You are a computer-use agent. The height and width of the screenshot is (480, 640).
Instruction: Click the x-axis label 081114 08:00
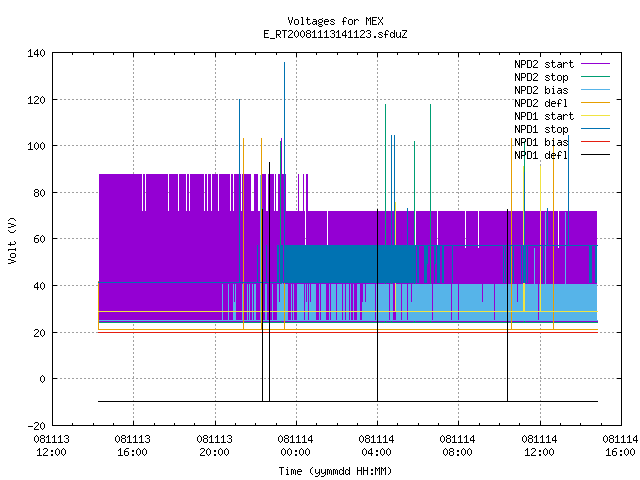[x=458, y=446]
